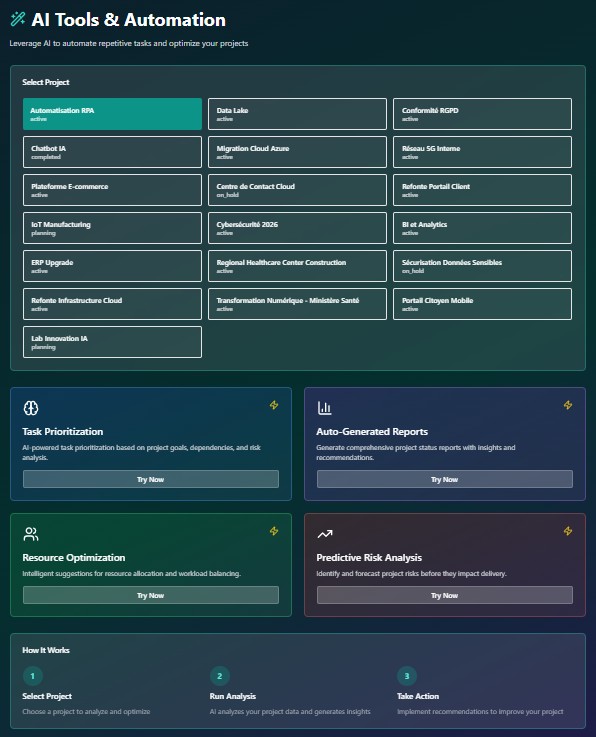Select the Refonte Infrastructure Cloud project
Viewport: 596px width, 737px height.
pyautogui.click(x=112, y=304)
